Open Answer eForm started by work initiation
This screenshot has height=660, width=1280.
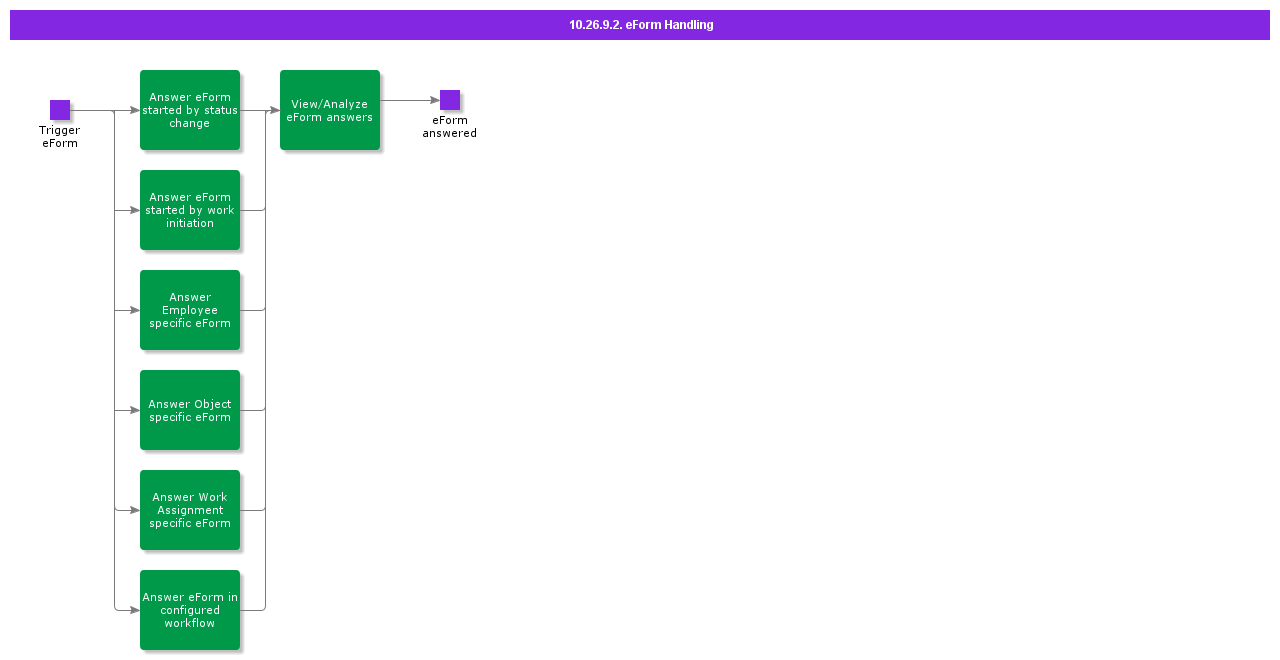190,210
